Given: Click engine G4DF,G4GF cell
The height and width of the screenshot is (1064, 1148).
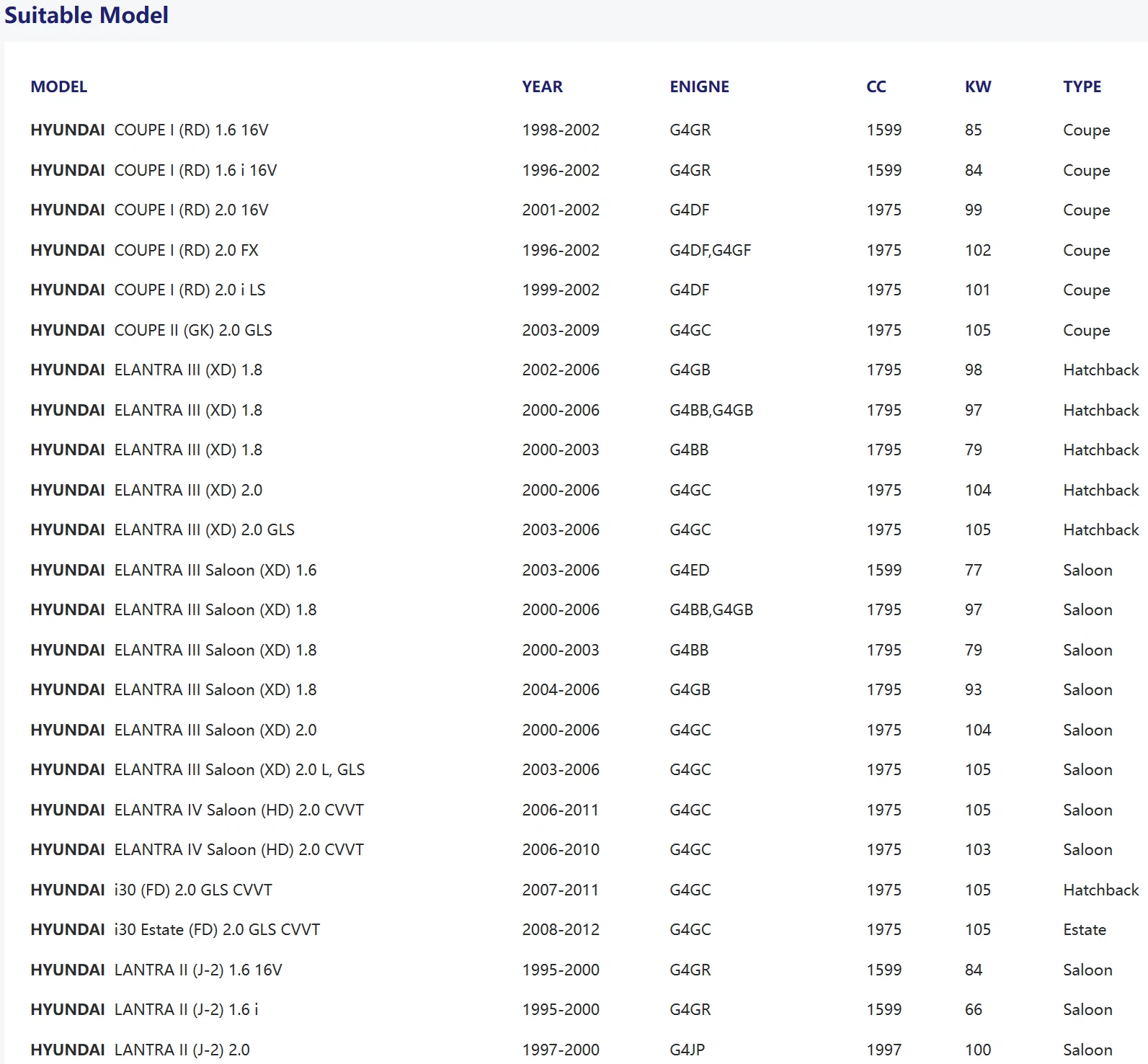Looking at the screenshot, I should [710, 250].
